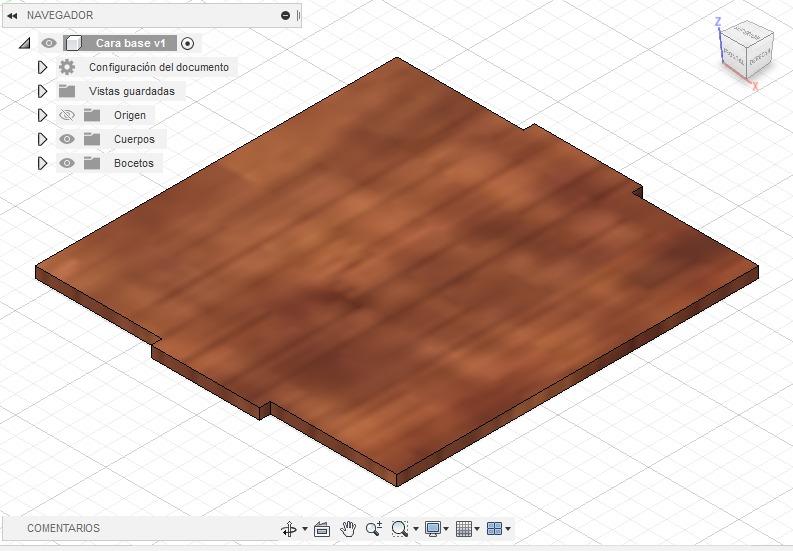The width and height of the screenshot is (793, 551).
Task: Toggle visibility of Cara base v1 component
Action: pos(49,43)
